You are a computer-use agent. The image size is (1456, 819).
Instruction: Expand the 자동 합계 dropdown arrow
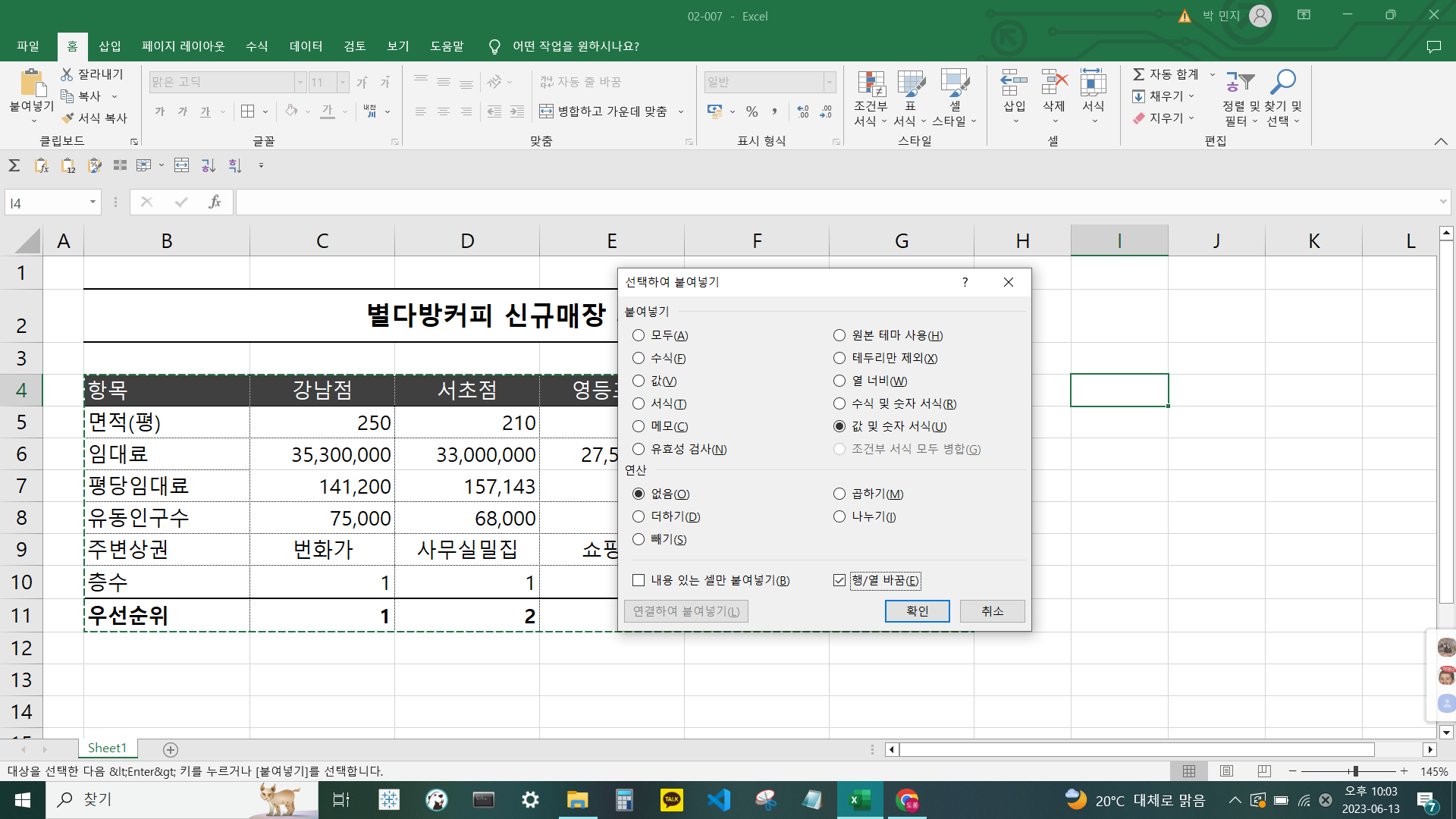coord(1212,74)
